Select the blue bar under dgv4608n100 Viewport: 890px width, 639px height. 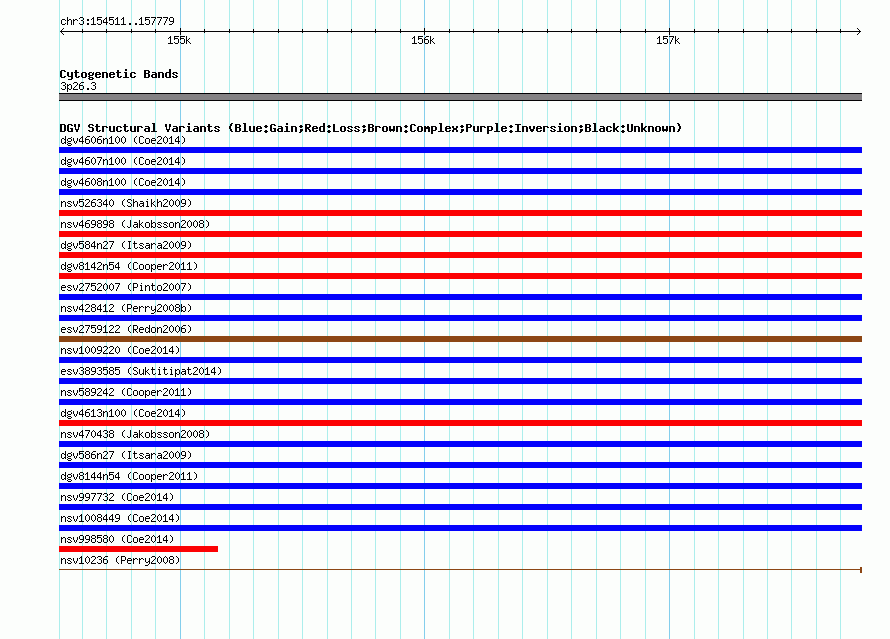point(460,192)
